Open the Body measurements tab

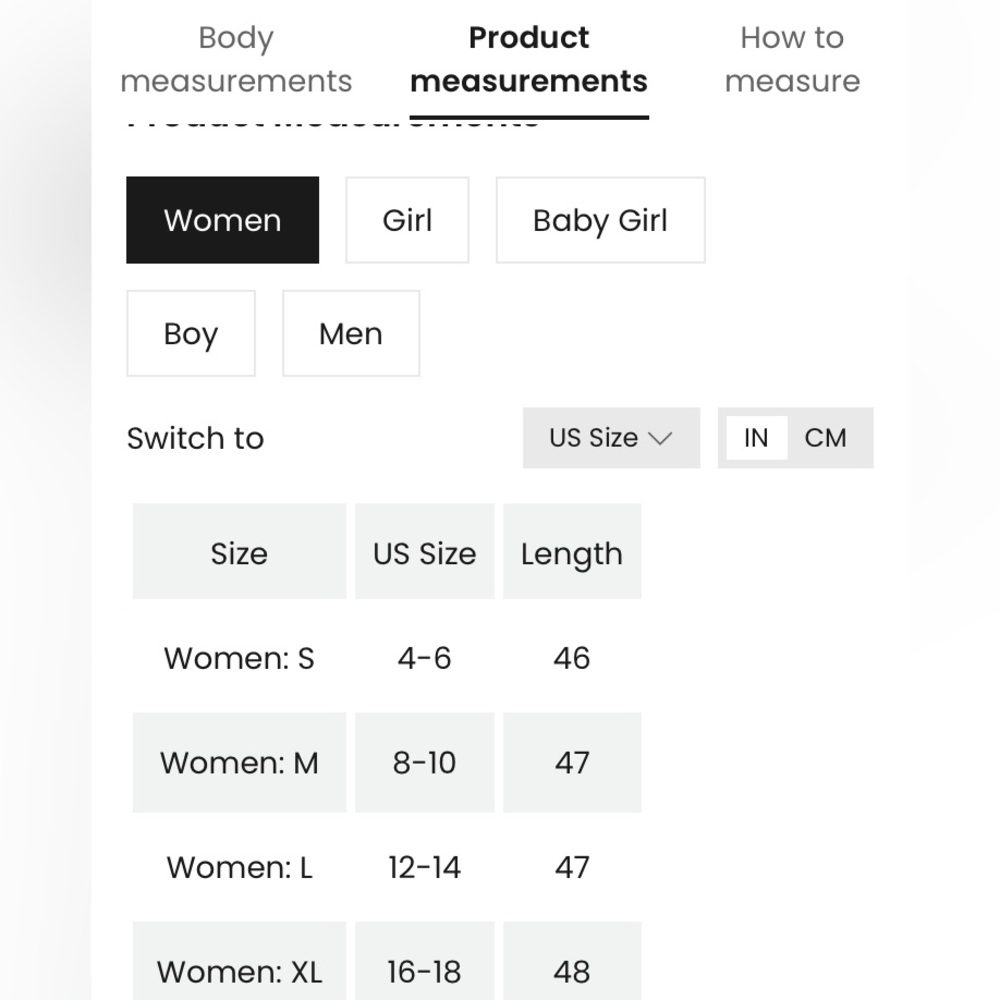[236, 59]
